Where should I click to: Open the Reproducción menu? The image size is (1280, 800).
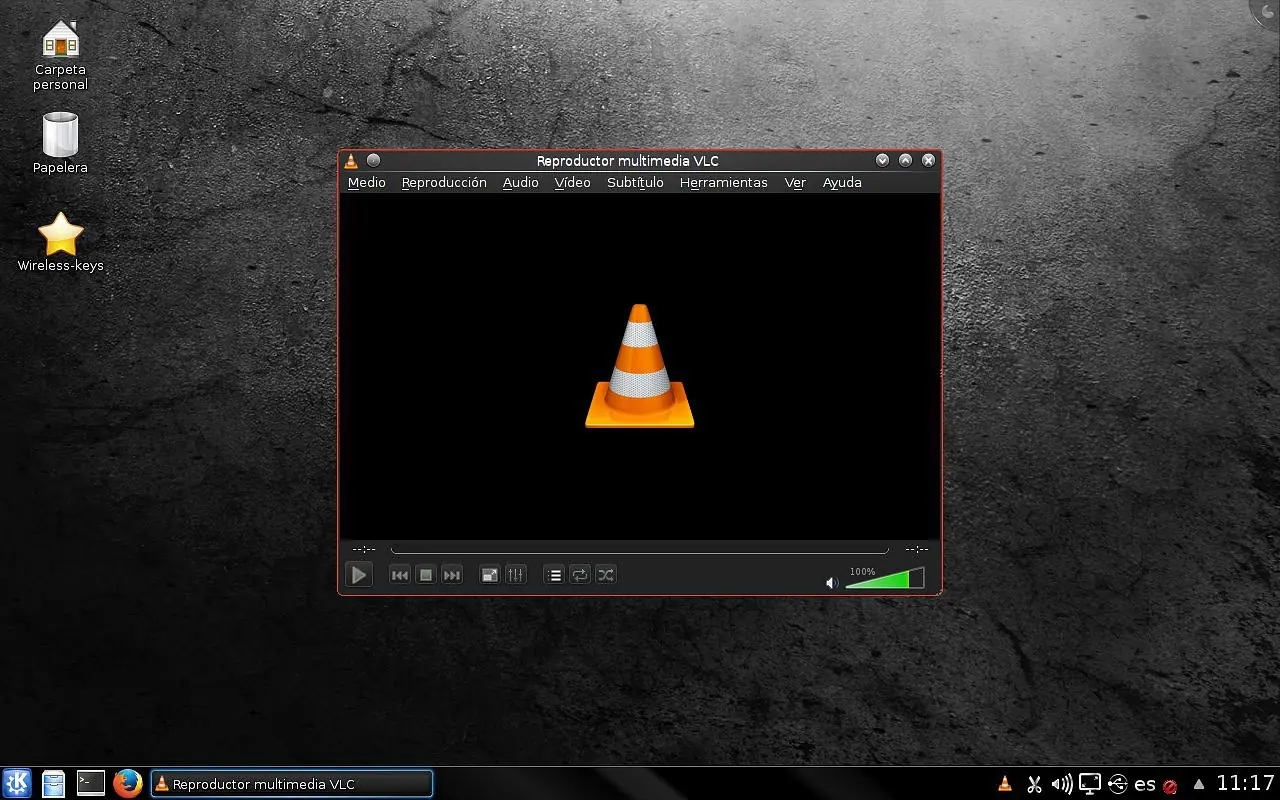444,182
